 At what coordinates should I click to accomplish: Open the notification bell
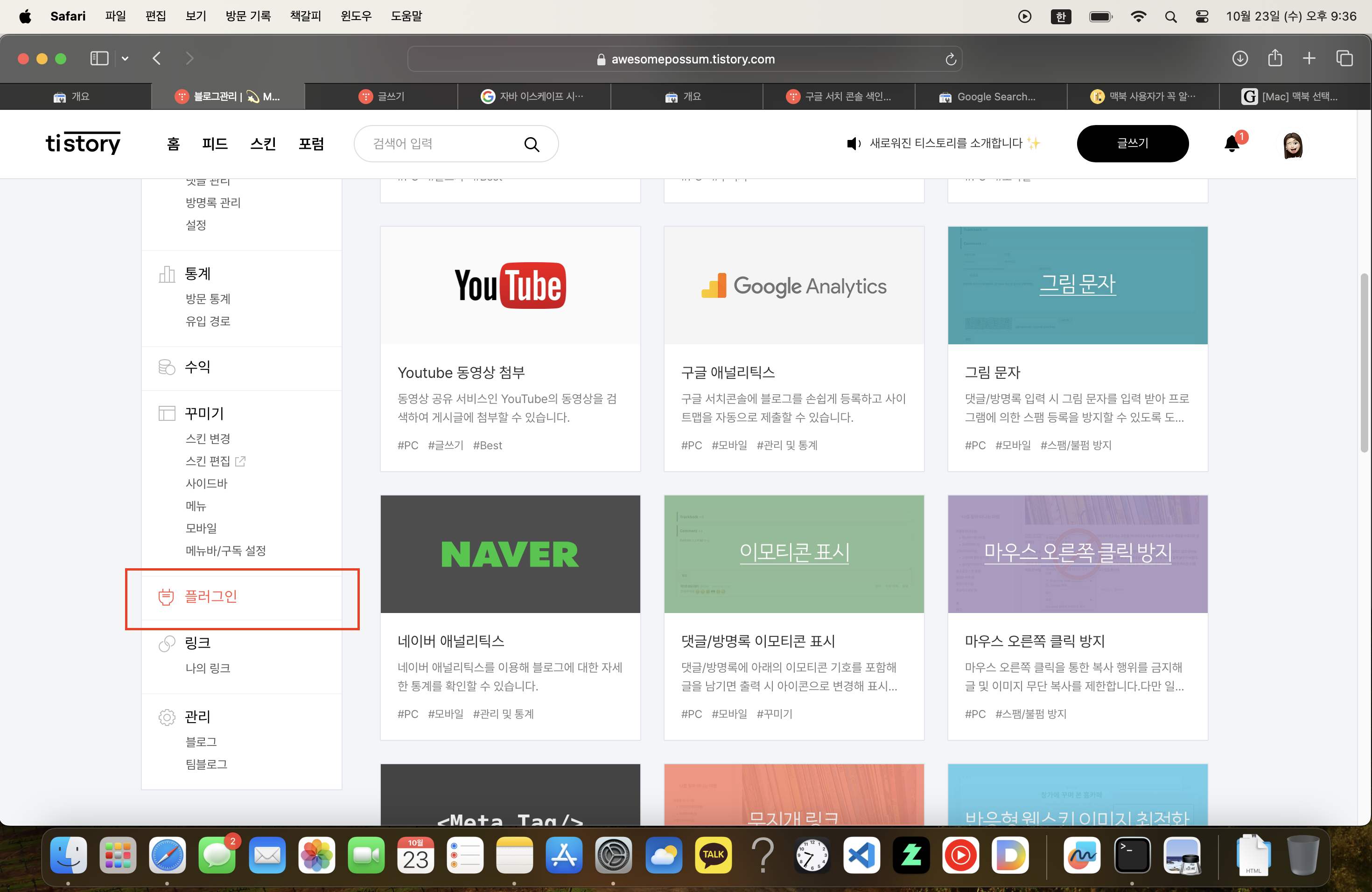[x=1232, y=144]
